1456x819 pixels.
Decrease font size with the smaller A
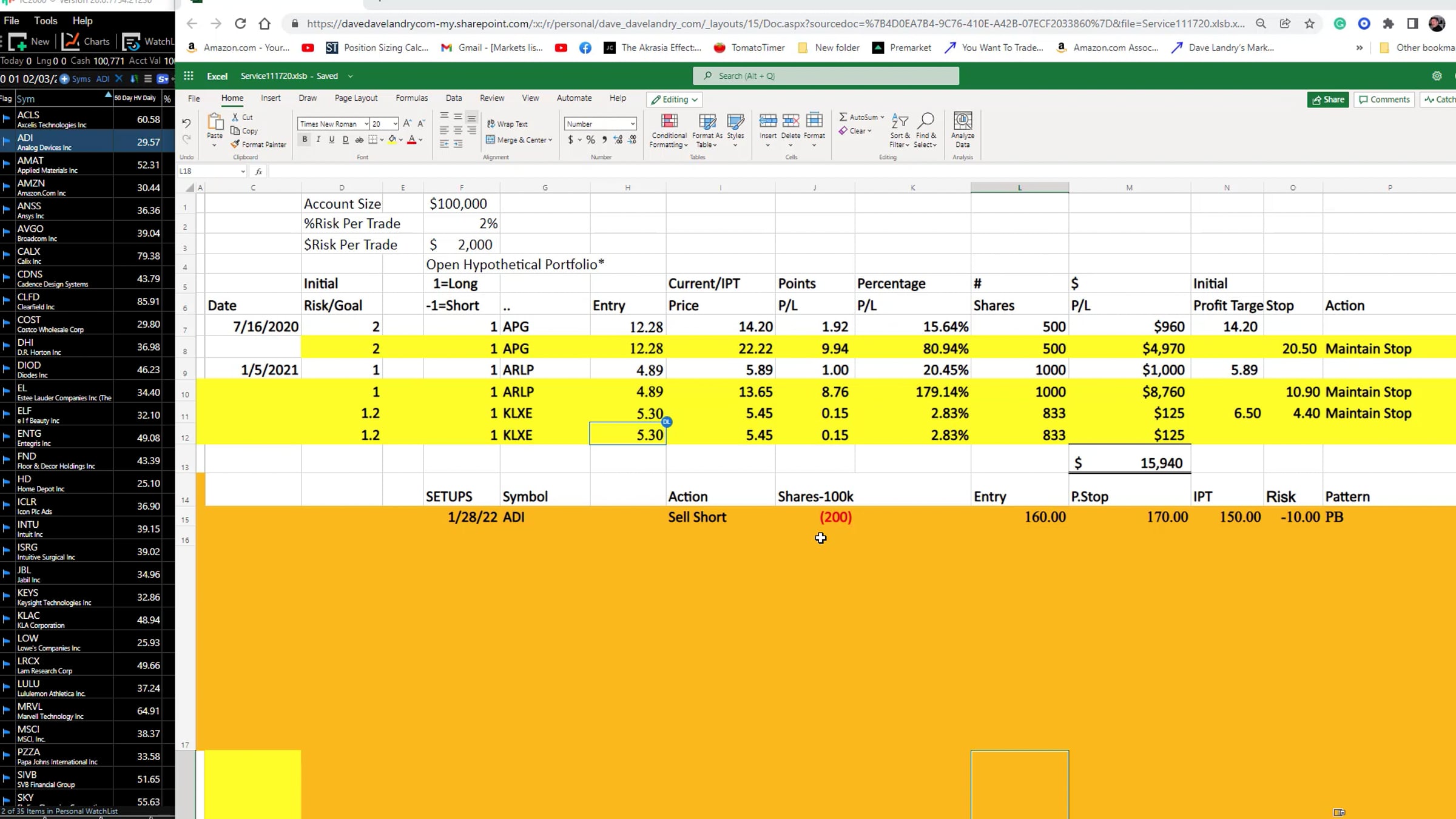click(x=421, y=124)
